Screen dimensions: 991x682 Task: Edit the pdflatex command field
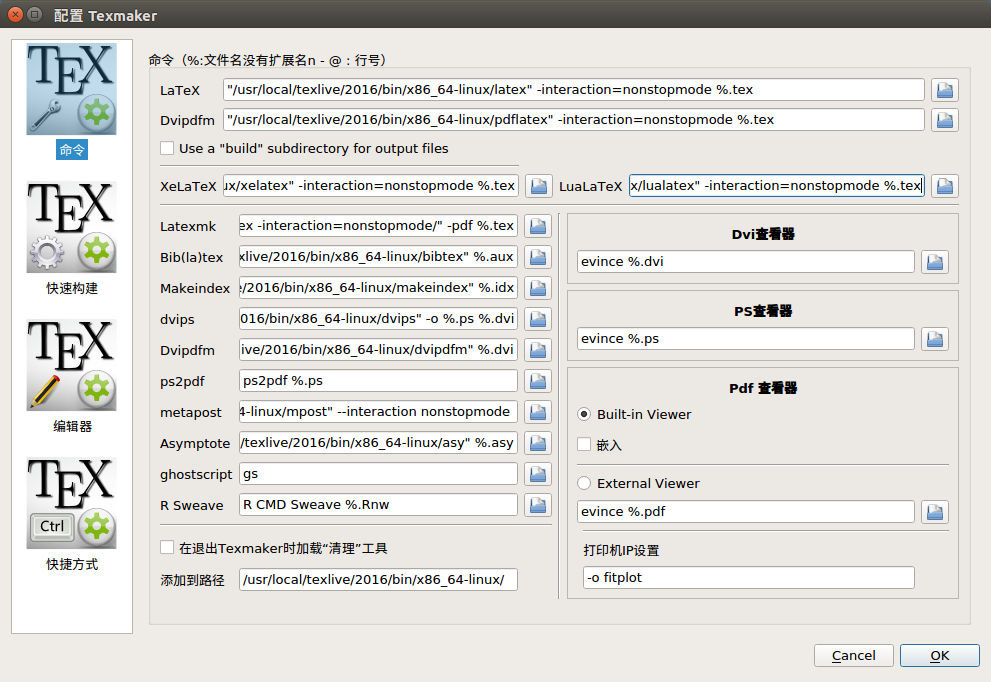[574, 119]
